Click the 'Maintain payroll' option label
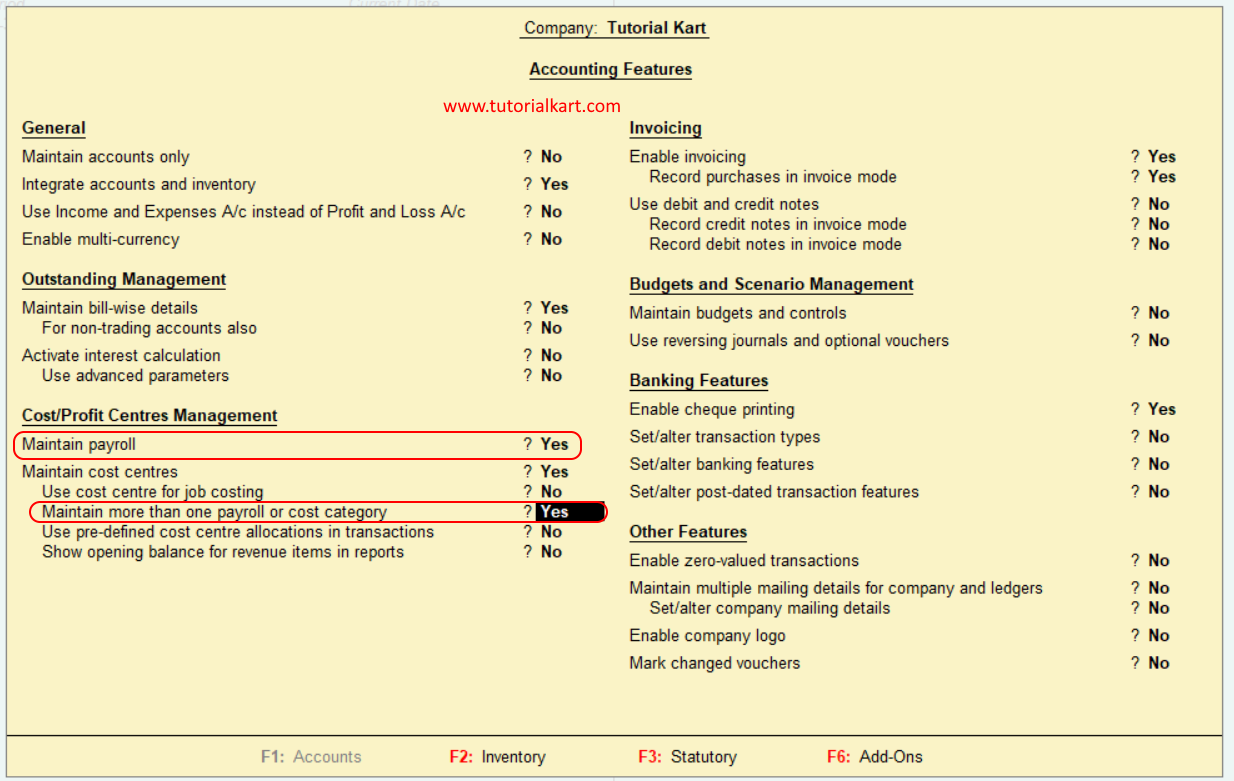This screenshot has height=781, width=1234. 78,444
